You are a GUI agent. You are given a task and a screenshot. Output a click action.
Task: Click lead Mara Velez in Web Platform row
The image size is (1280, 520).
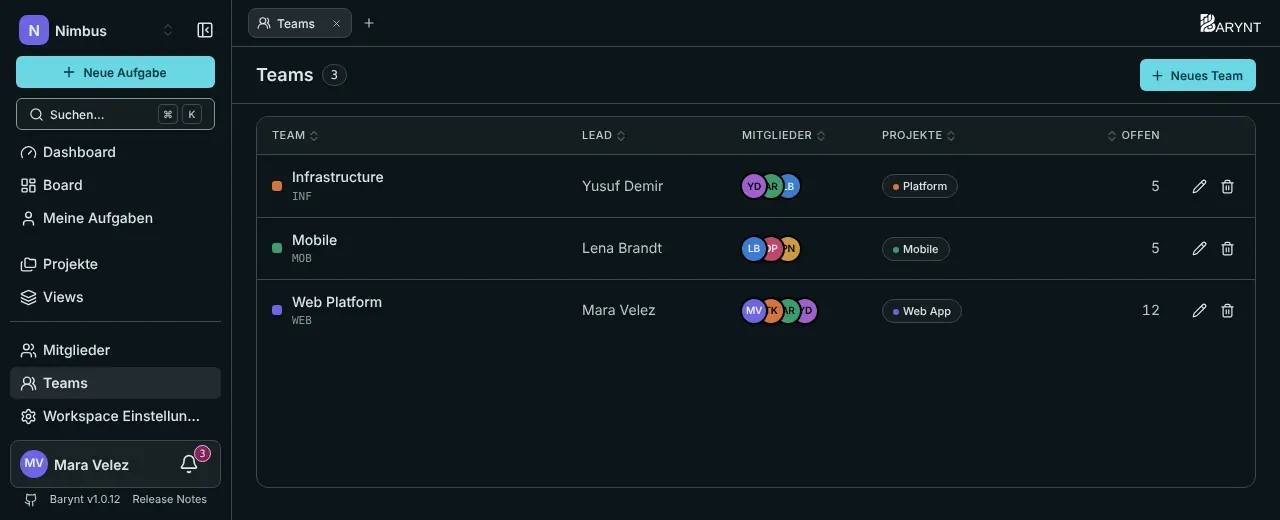[619, 310]
